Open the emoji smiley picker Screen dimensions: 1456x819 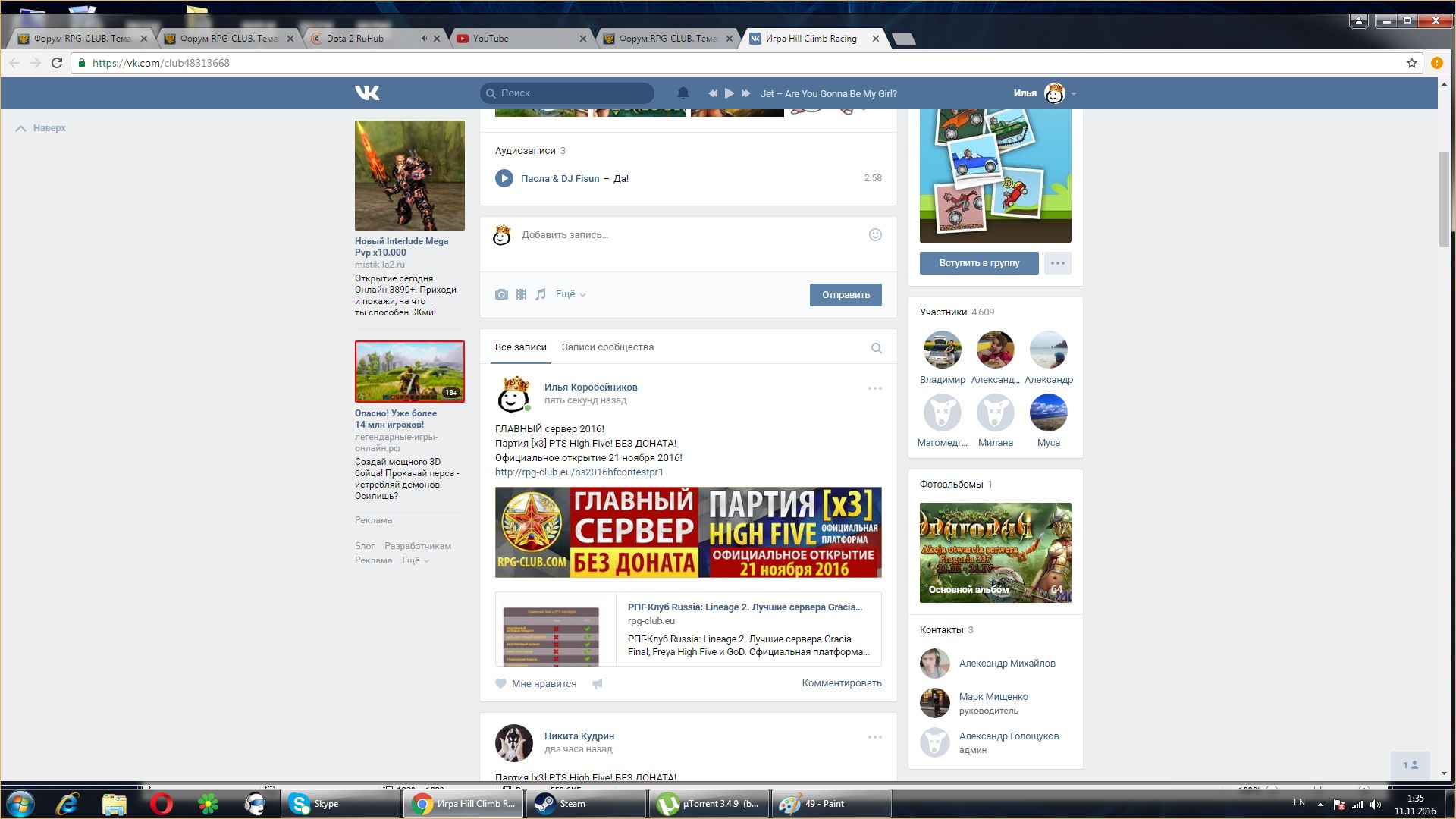pyautogui.click(x=875, y=235)
